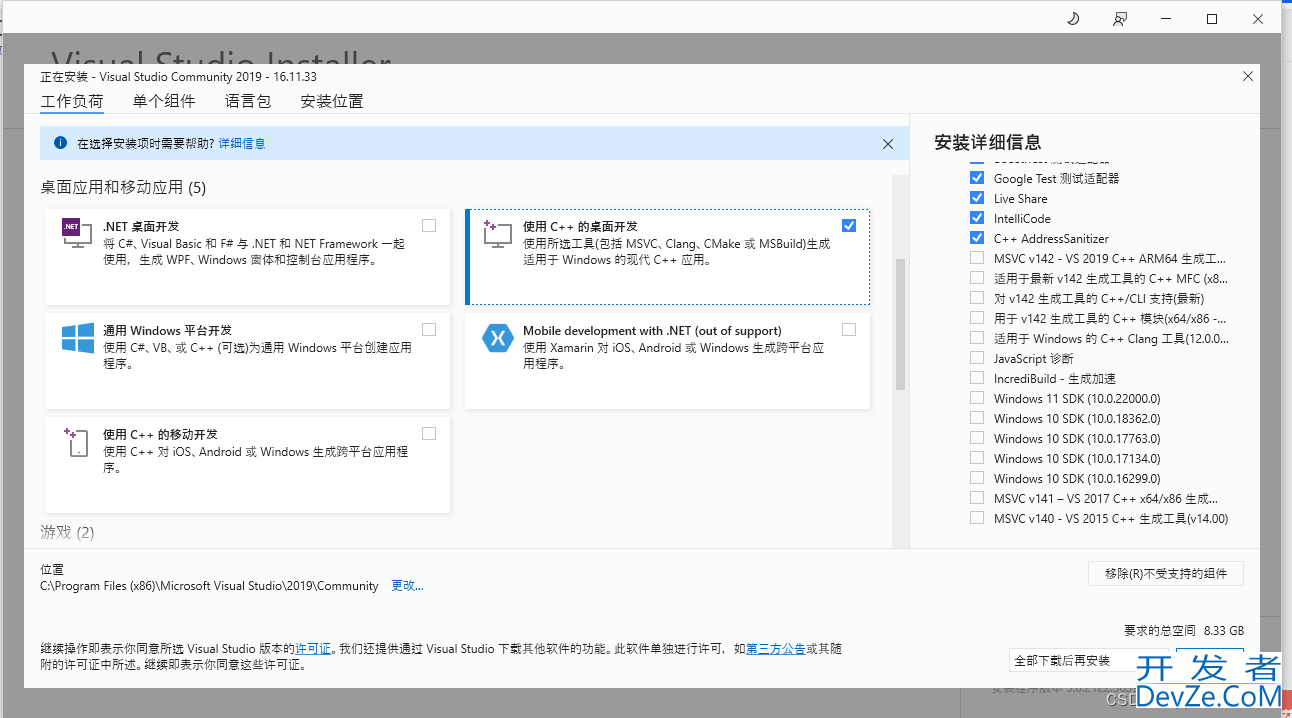The image size is (1292, 718).
Task: Uncheck Google Test 测试适配器 component
Action: click(x=977, y=178)
